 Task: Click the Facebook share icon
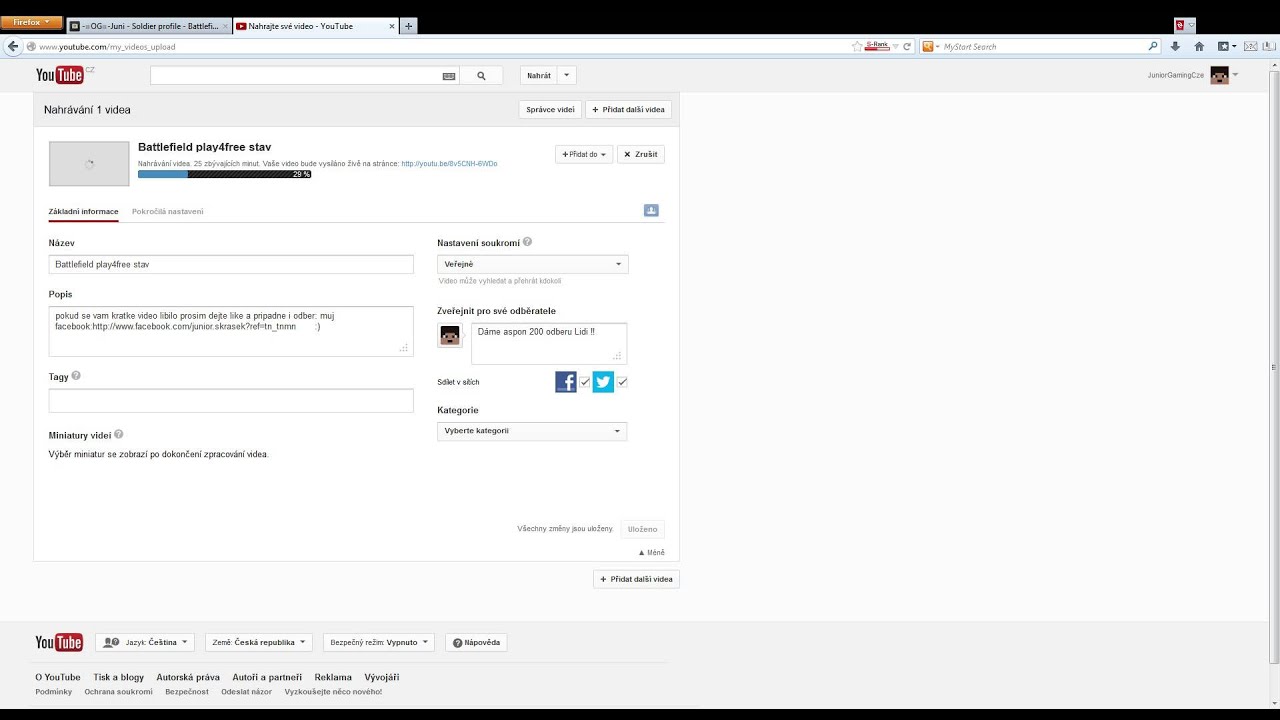pyautogui.click(x=566, y=382)
